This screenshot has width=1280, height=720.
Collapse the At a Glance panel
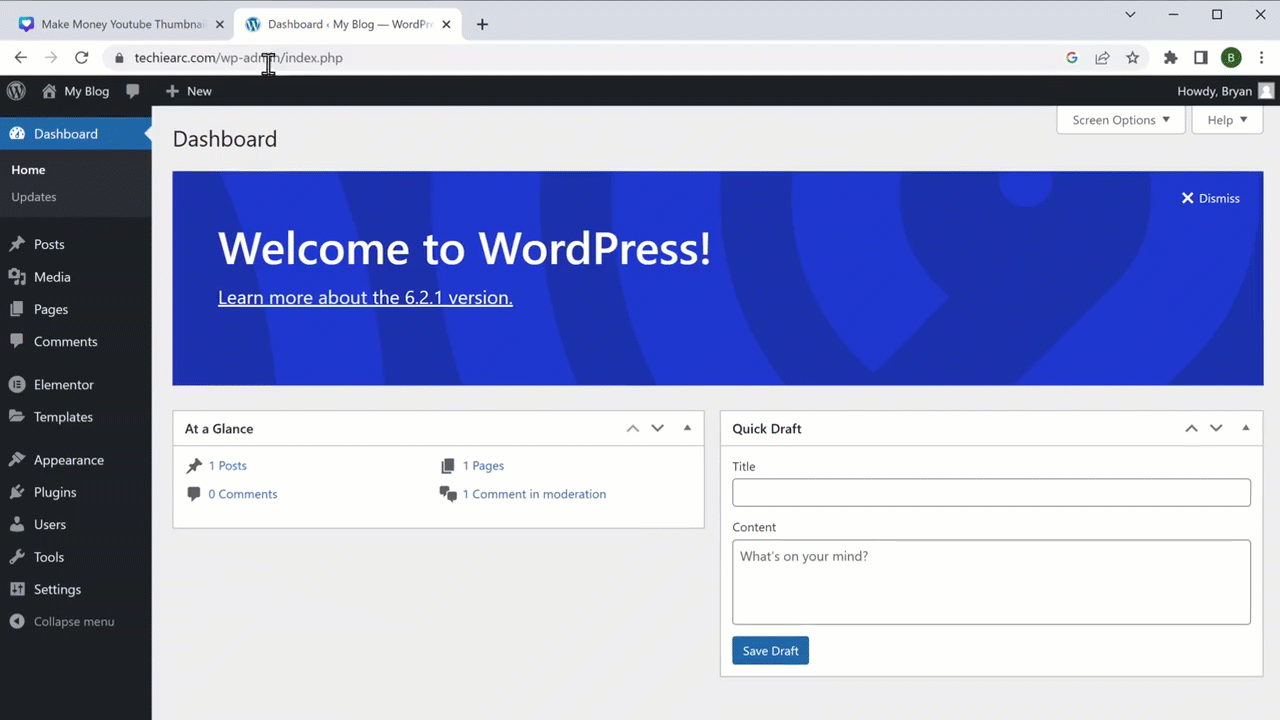coord(687,428)
